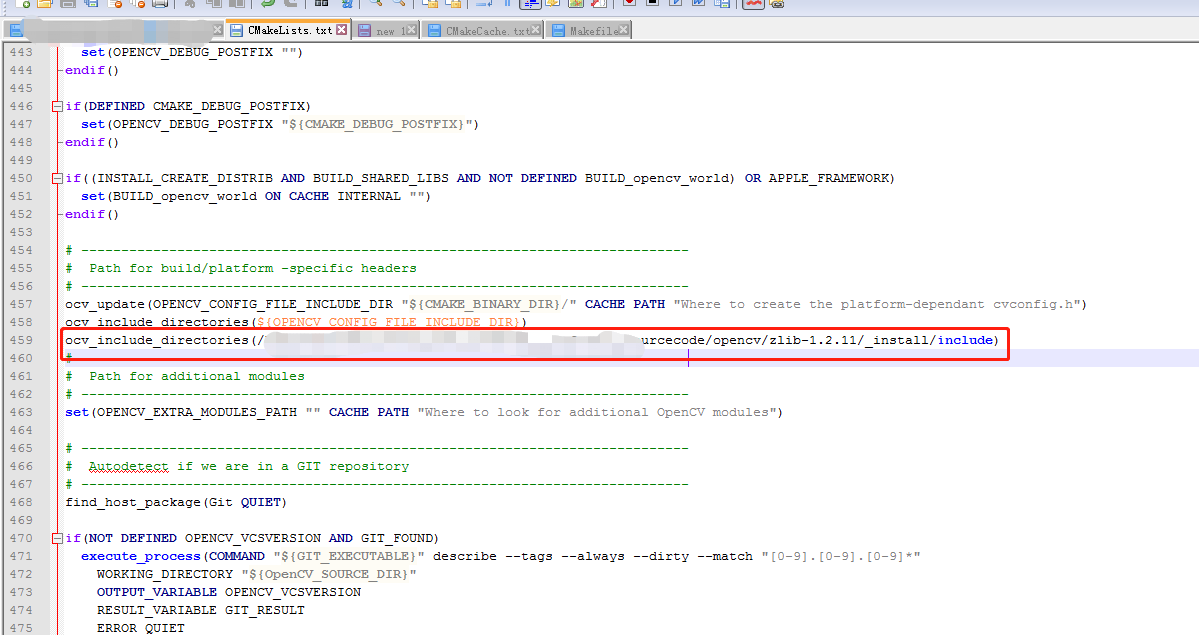The image size is (1199, 635).
Task: Click the red spell-check squiggle toolbar icon
Action: pos(754,3)
